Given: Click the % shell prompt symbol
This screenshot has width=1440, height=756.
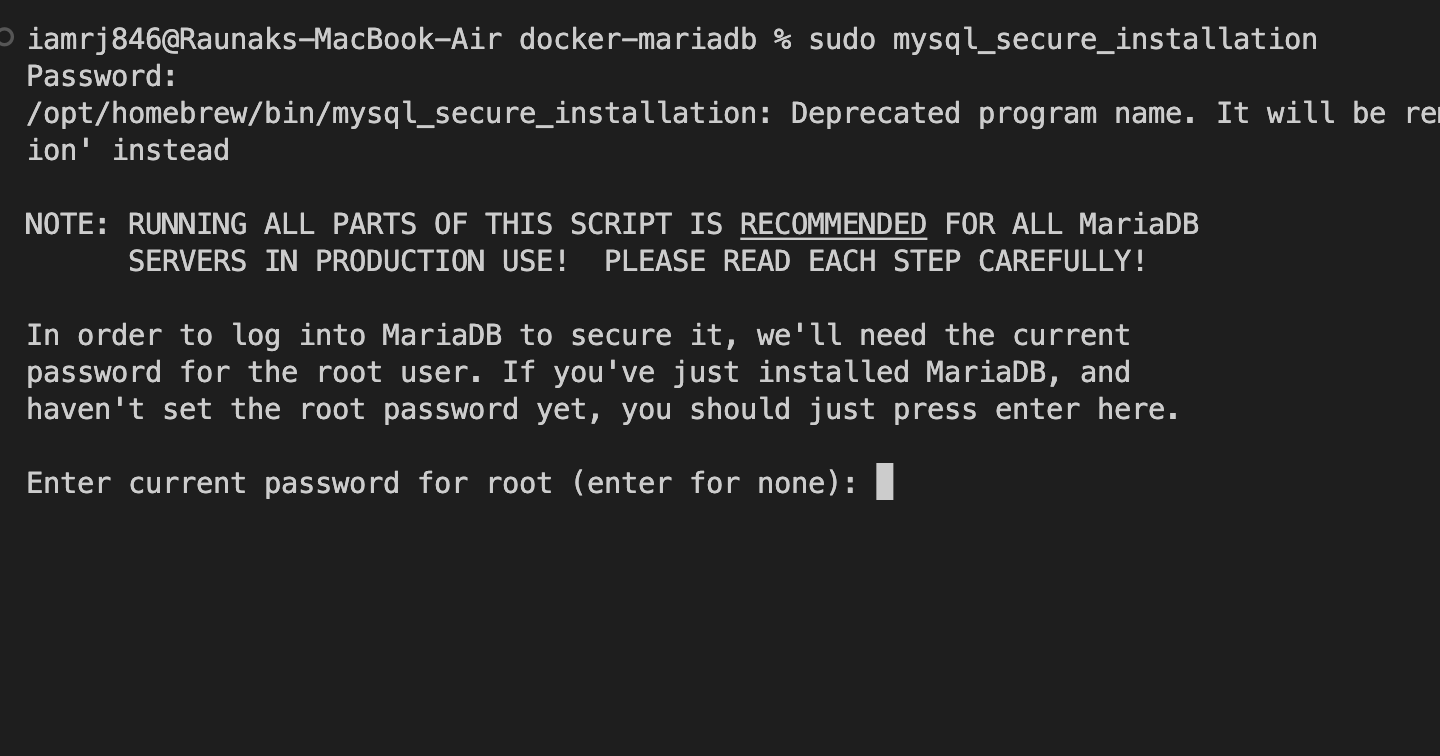Looking at the screenshot, I should [x=783, y=40].
